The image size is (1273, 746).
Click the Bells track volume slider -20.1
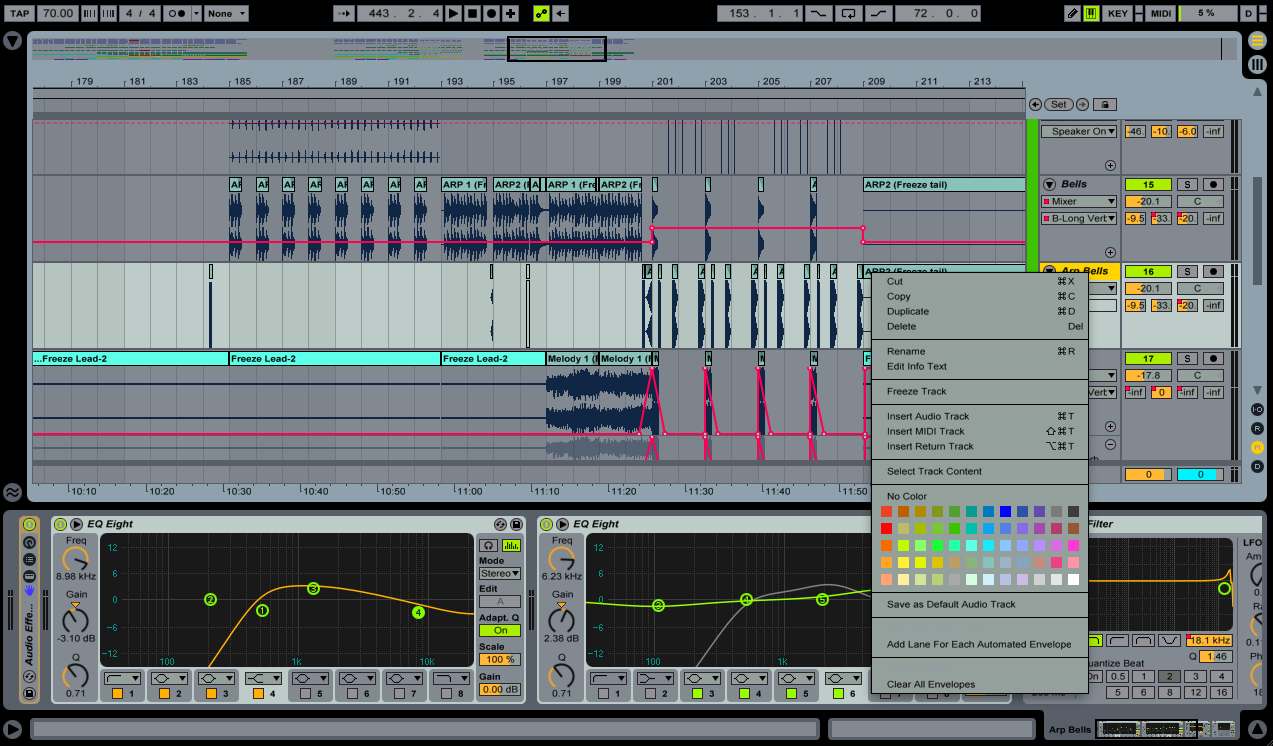[x=1148, y=201]
